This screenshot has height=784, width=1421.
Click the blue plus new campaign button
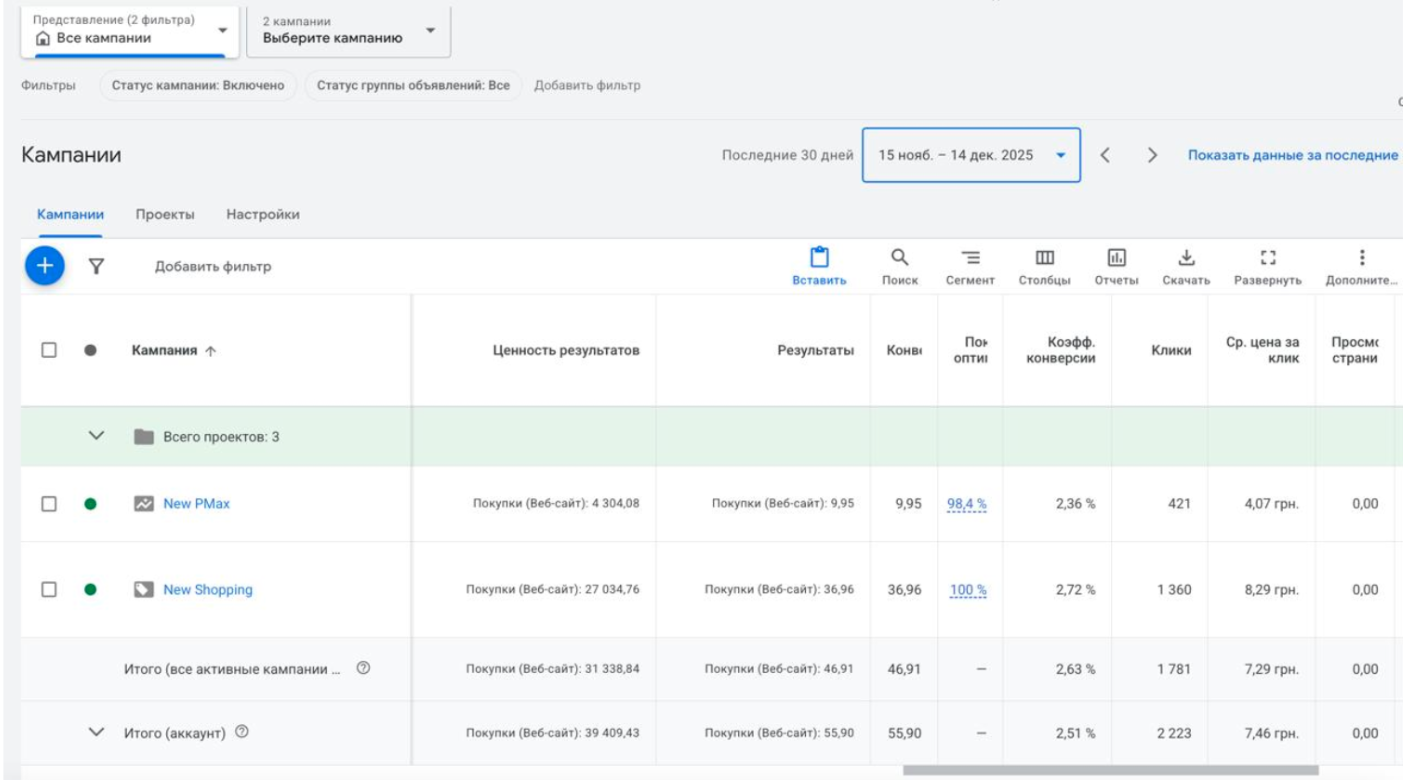point(45,266)
